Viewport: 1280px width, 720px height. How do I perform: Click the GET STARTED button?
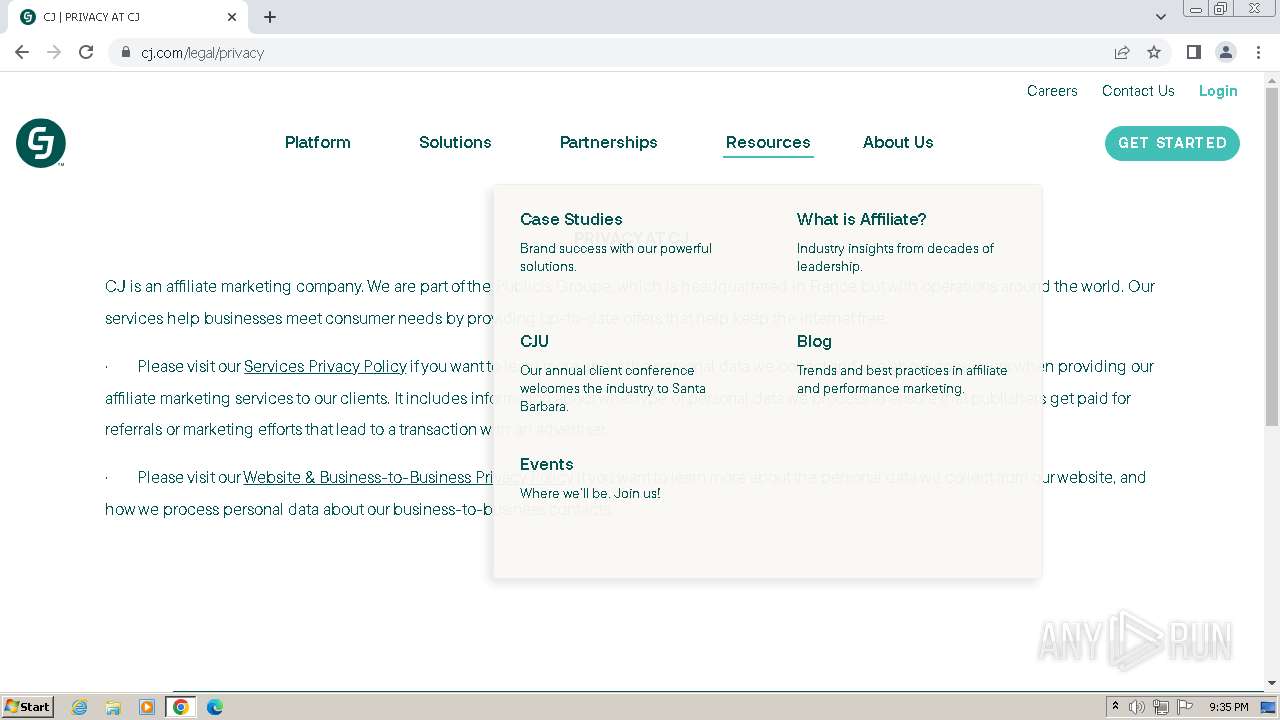click(1172, 143)
